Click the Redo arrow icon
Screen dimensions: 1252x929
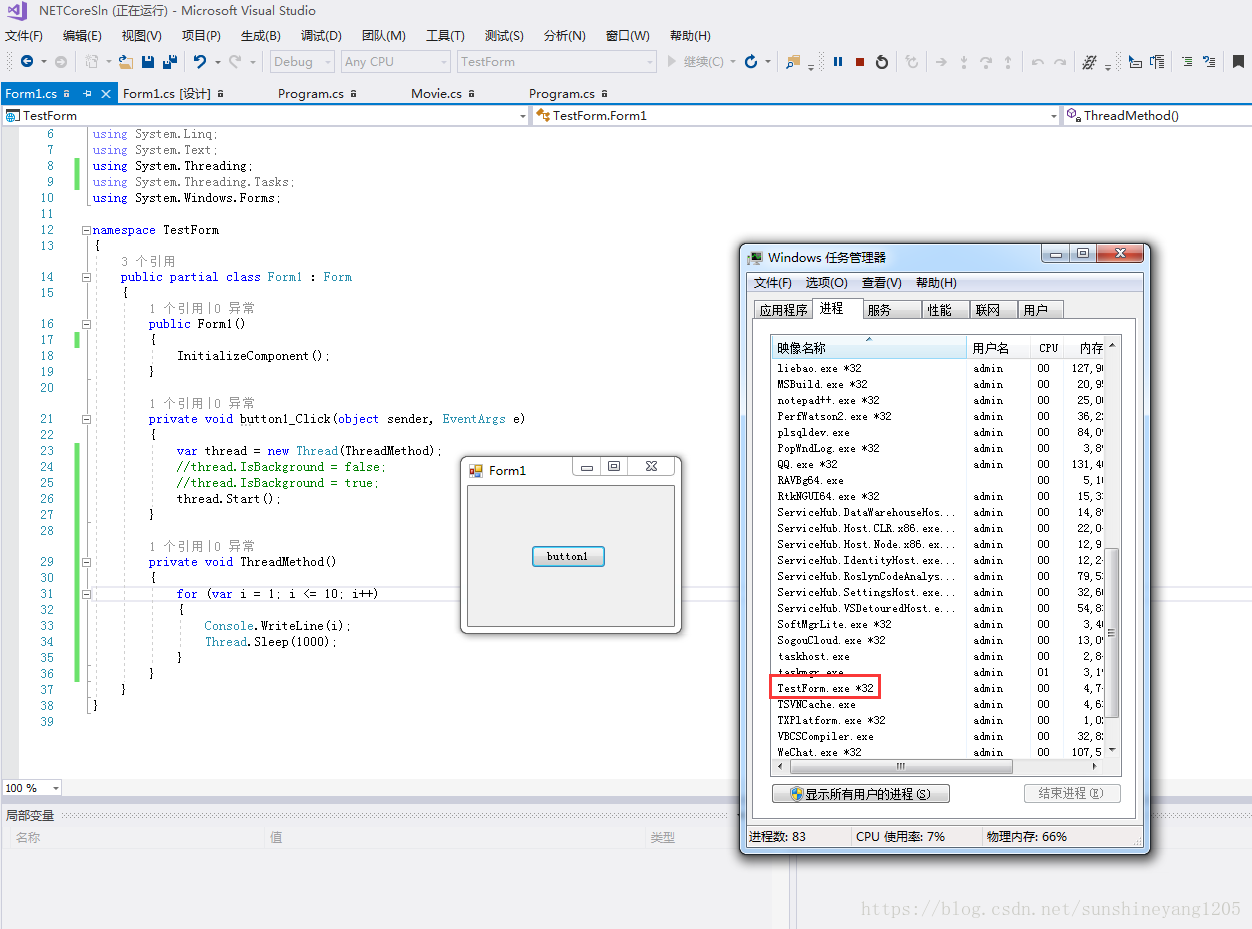point(235,62)
